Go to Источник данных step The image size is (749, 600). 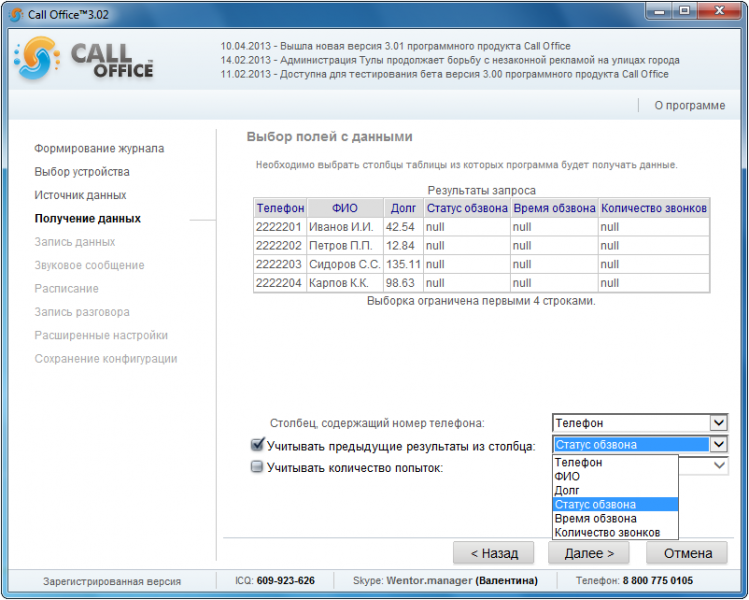80,195
